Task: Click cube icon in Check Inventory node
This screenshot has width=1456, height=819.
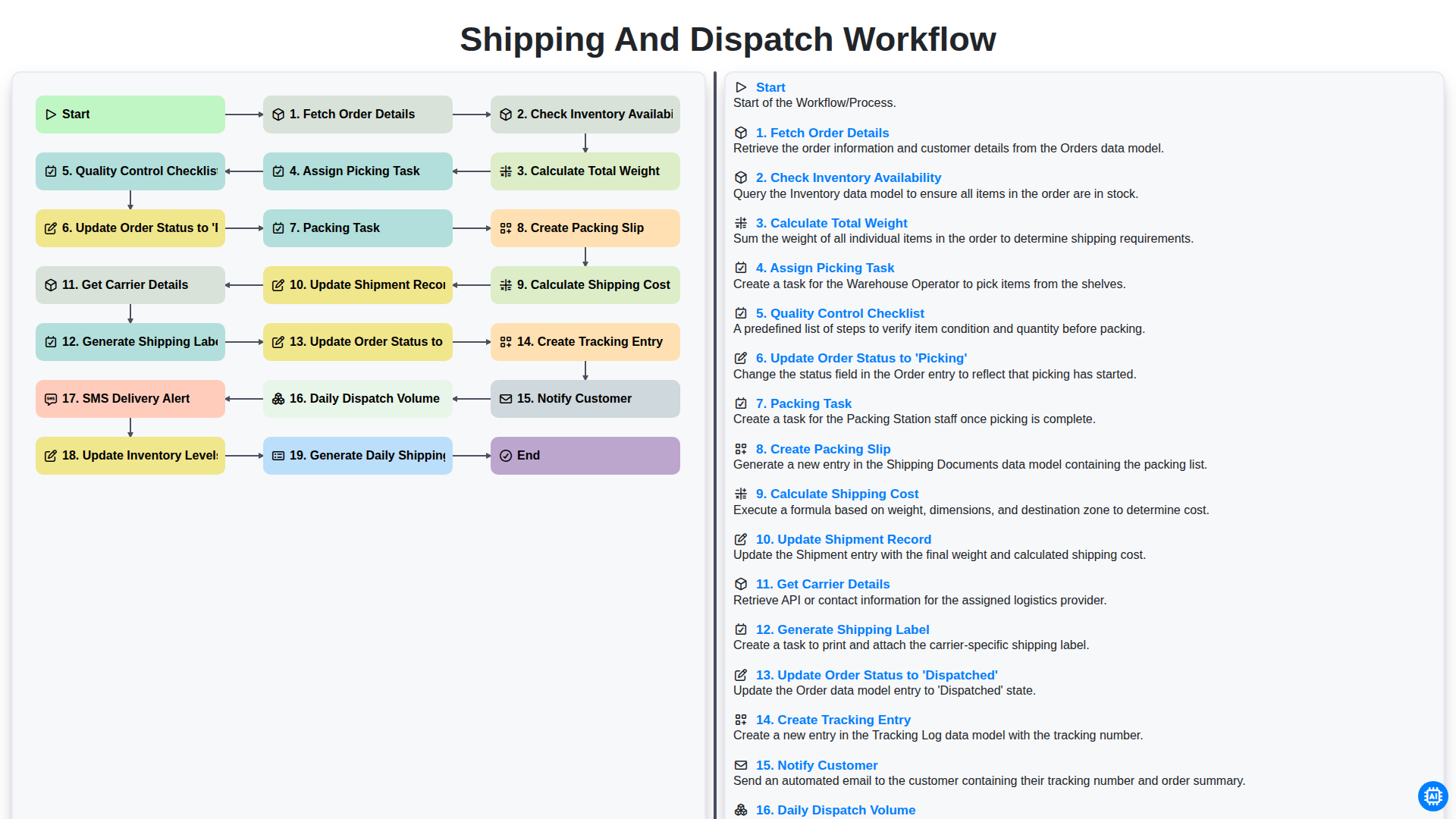Action: [x=506, y=115]
